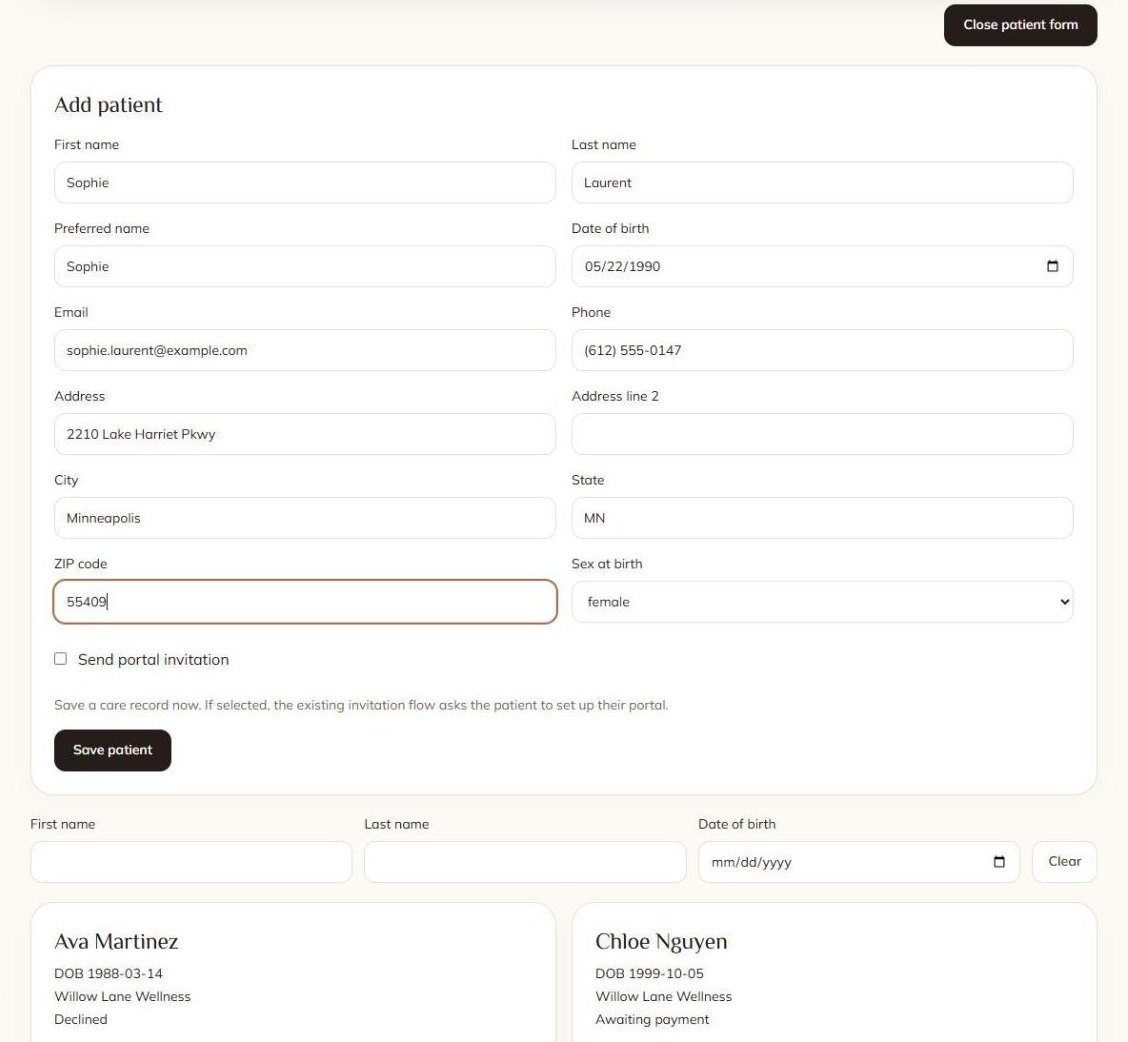Click the empty Address line 2 field
1128x1042 pixels.
tap(822, 434)
